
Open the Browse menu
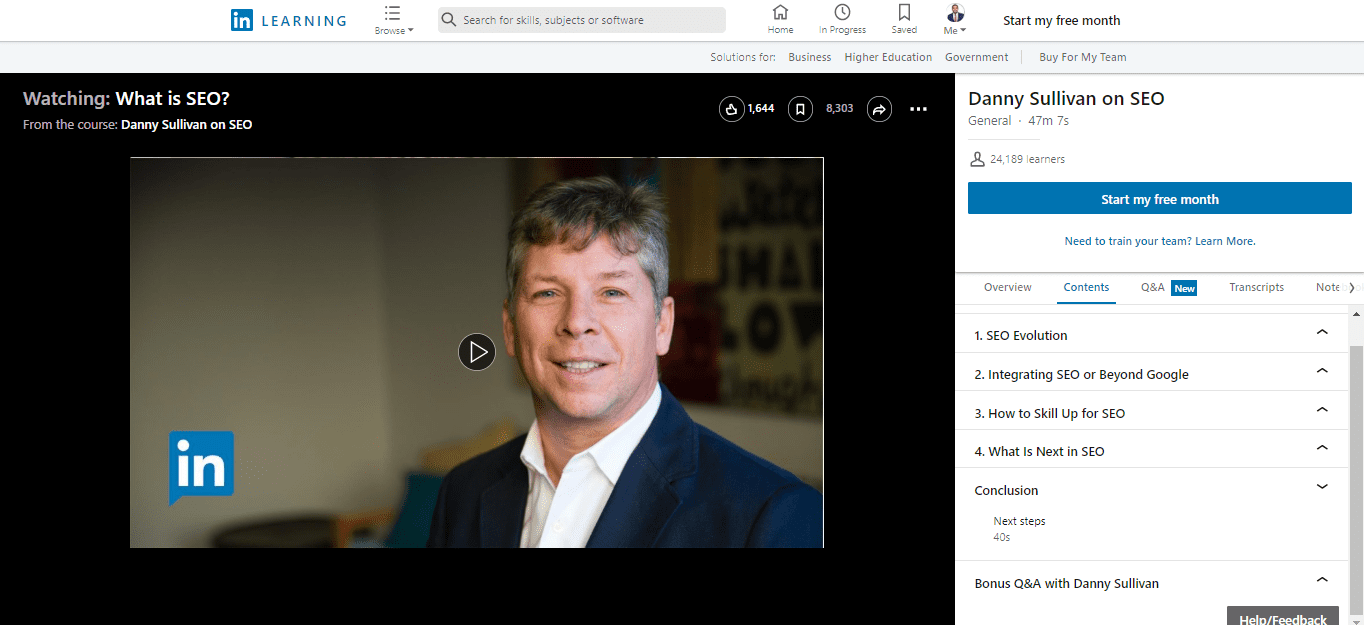tap(393, 20)
